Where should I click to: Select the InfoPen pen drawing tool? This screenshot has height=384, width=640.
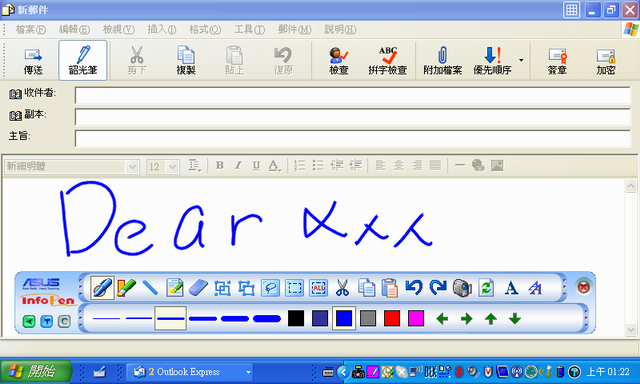pos(102,288)
